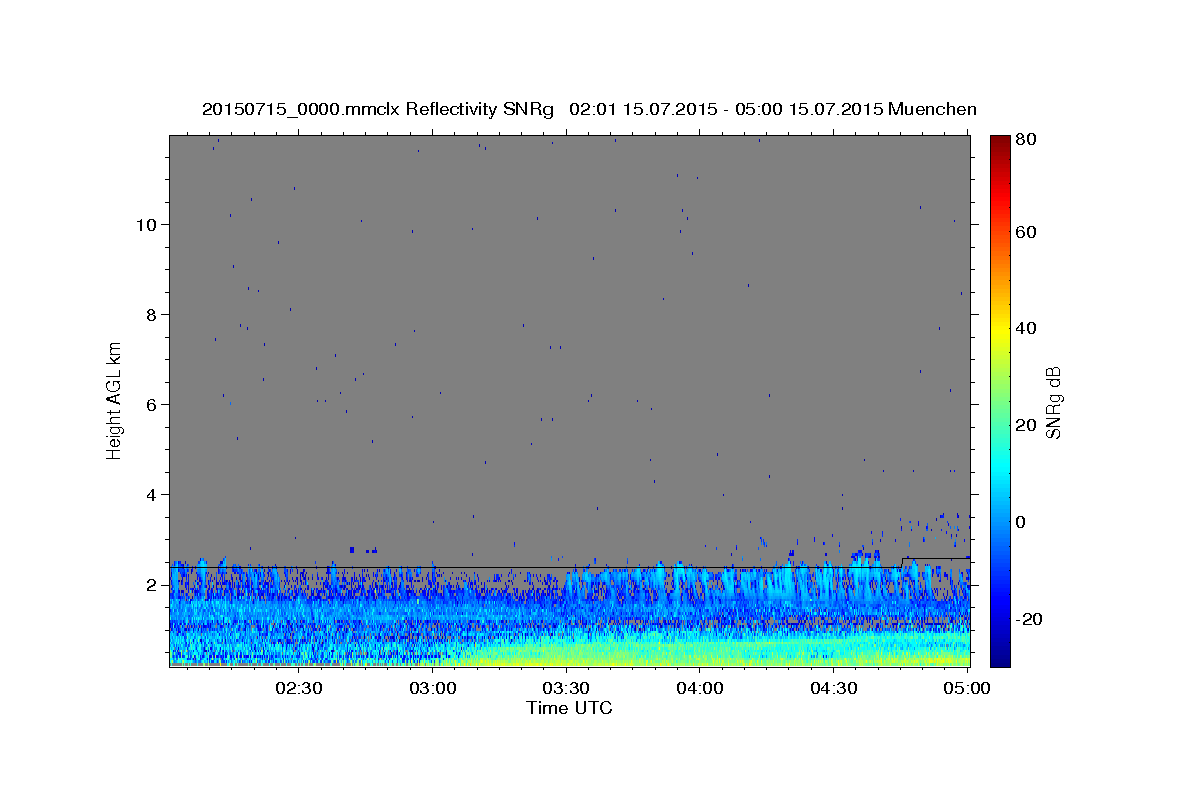Click the 02:30 time tick label
This screenshot has width=1200, height=800.
298,688
